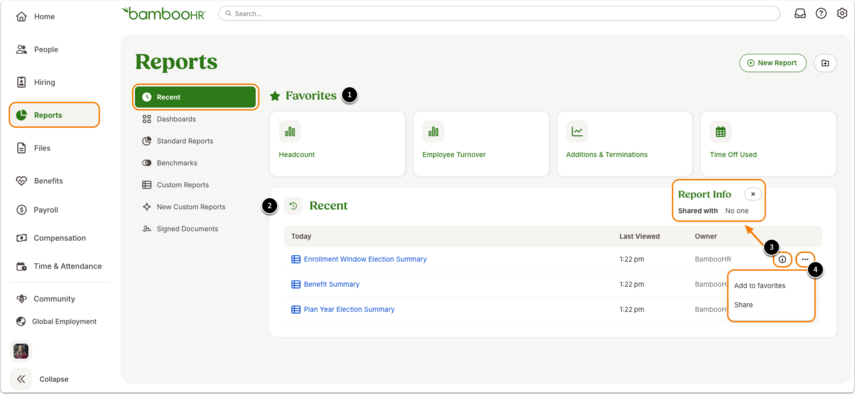This screenshot has height=394, width=855.
Task: Click the new folder icon button
Action: [x=825, y=63]
